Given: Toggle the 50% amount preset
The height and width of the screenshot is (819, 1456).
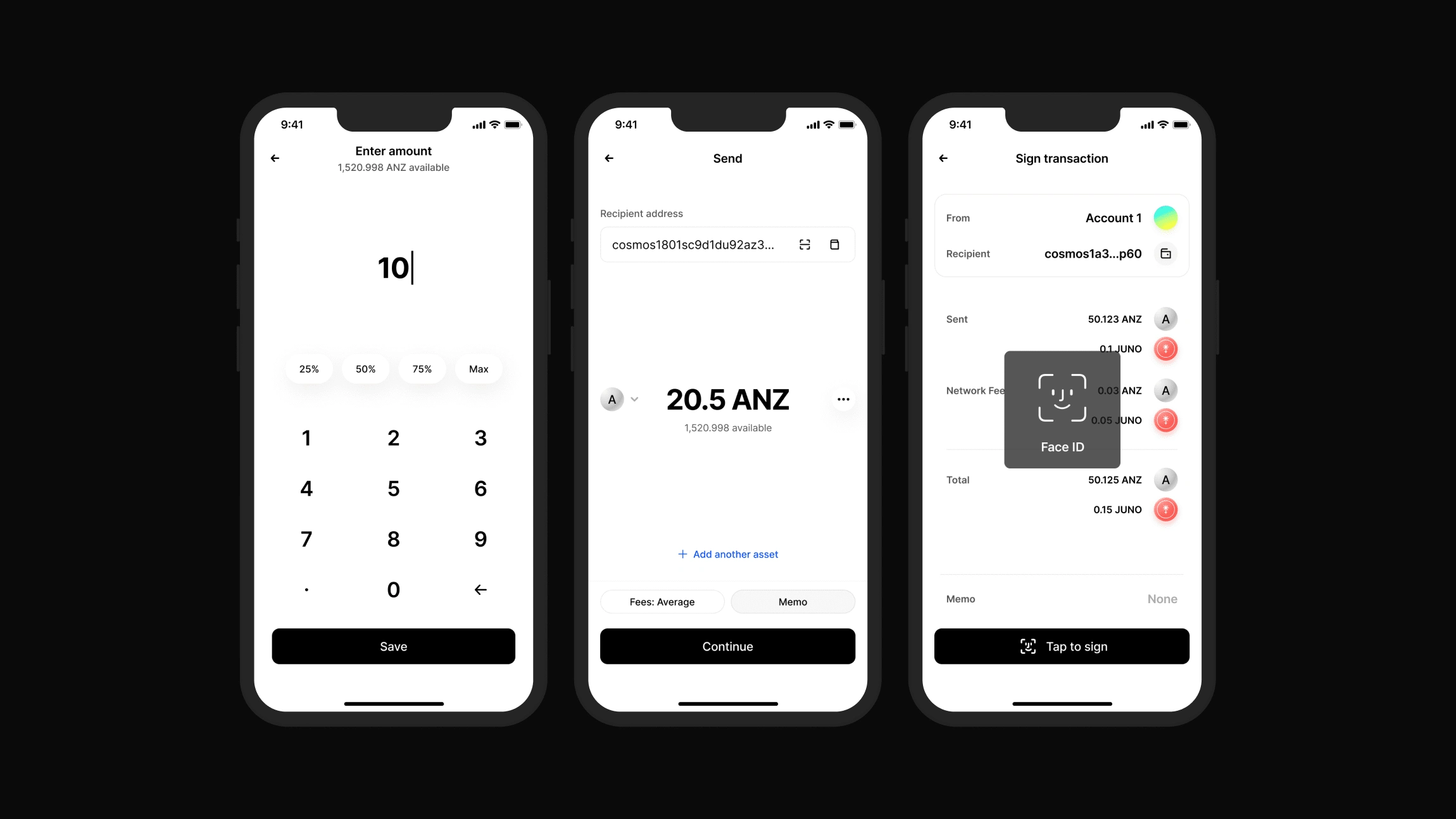Looking at the screenshot, I should click(364, 368).
